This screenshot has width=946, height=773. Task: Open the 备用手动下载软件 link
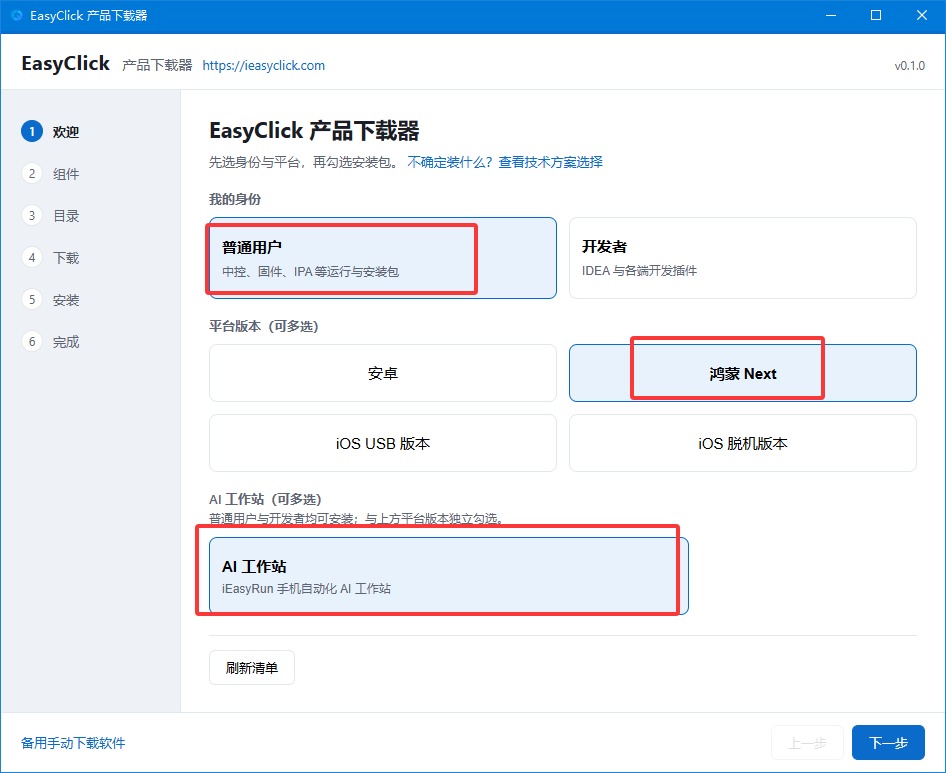[x=73, y=743]
